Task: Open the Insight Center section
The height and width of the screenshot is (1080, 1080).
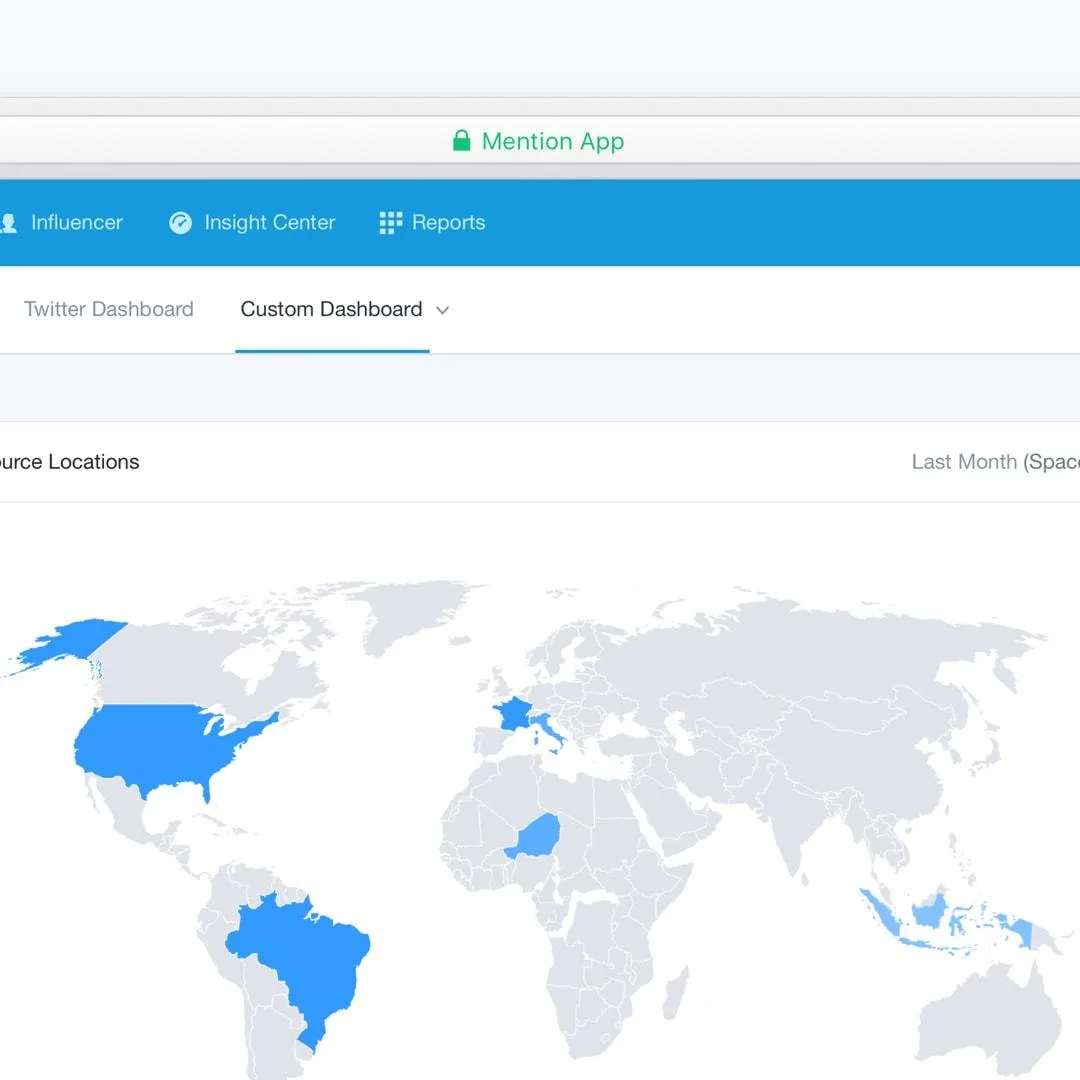Action: pyautogui.click(x=269, y=222)
